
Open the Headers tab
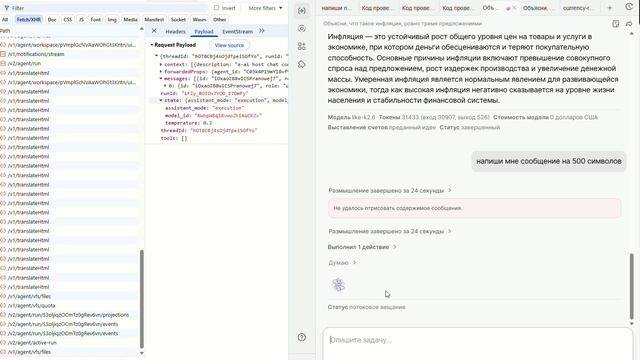tap(176, 31)
